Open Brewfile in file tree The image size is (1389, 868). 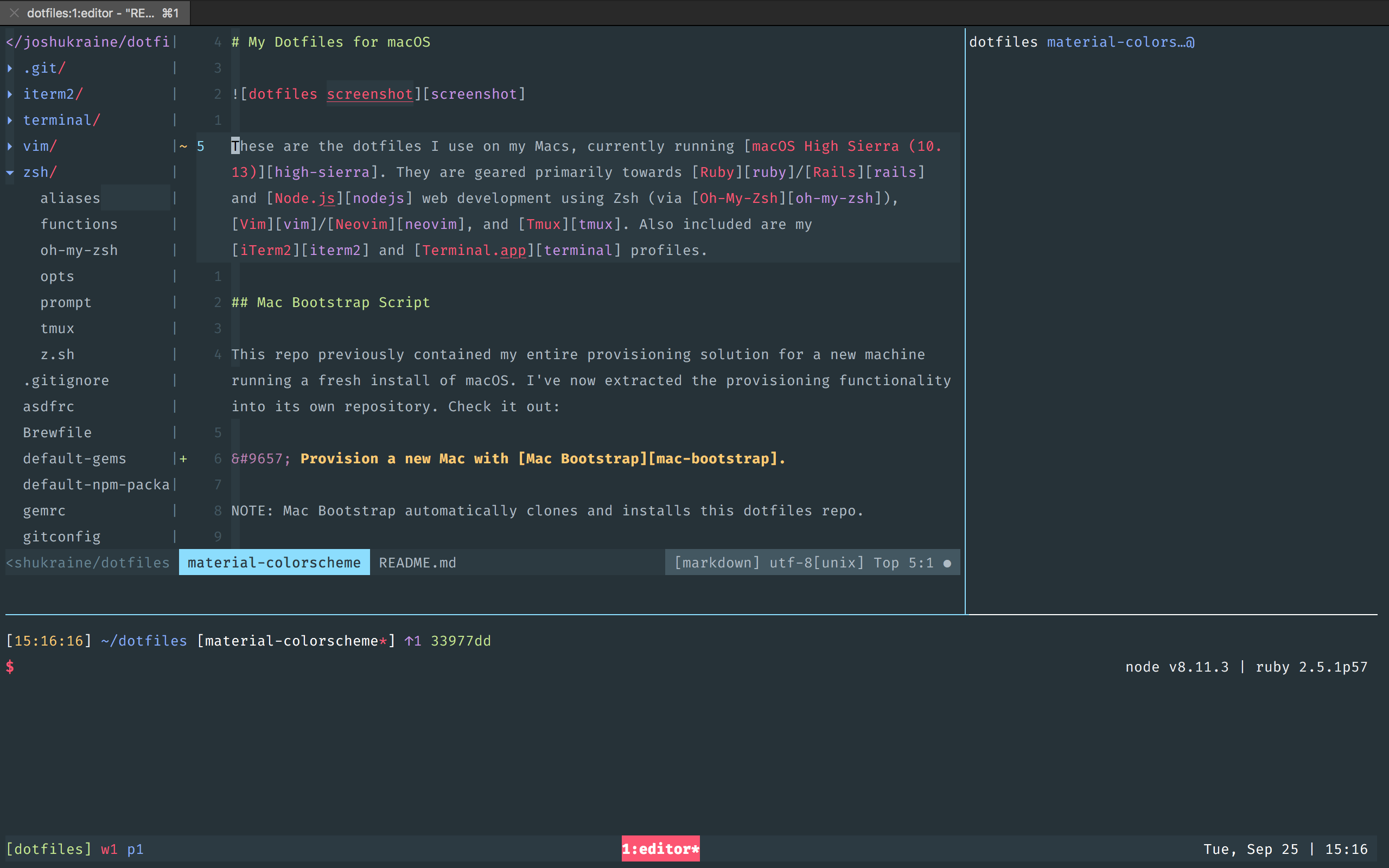coord(57,432)
